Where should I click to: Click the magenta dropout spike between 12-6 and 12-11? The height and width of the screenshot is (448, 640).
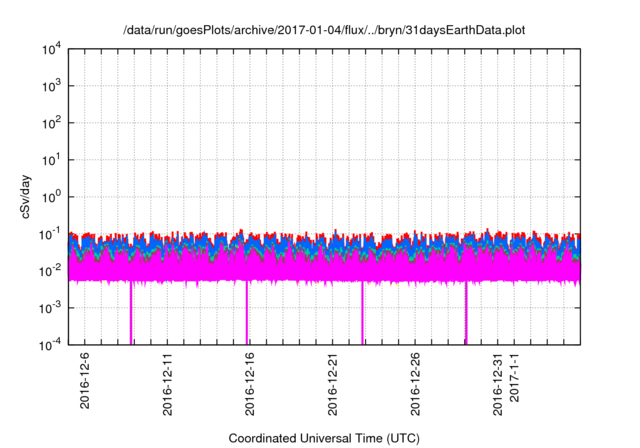[131, 313]
